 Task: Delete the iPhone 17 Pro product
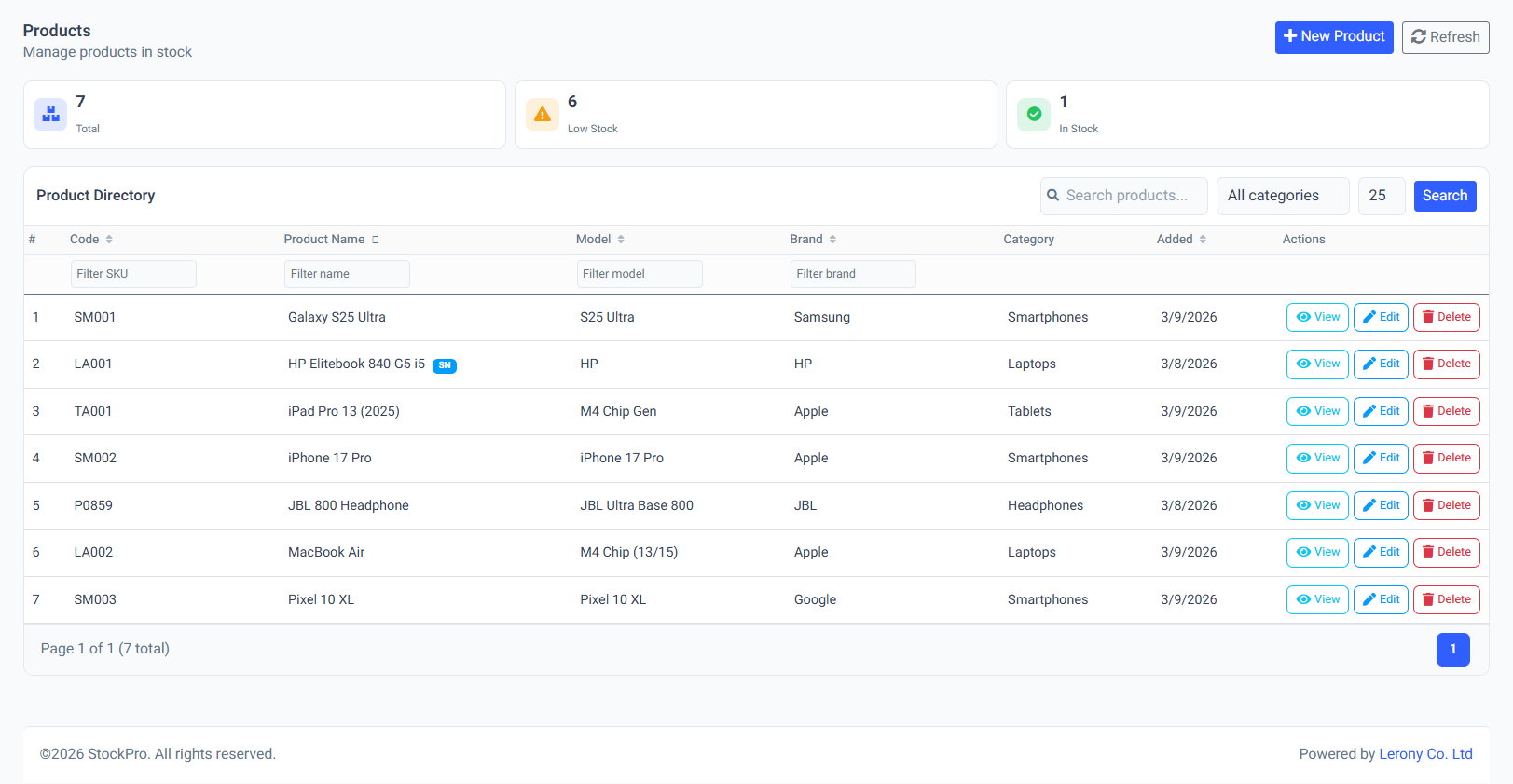pyautogui.click(x=1446, y=459)
